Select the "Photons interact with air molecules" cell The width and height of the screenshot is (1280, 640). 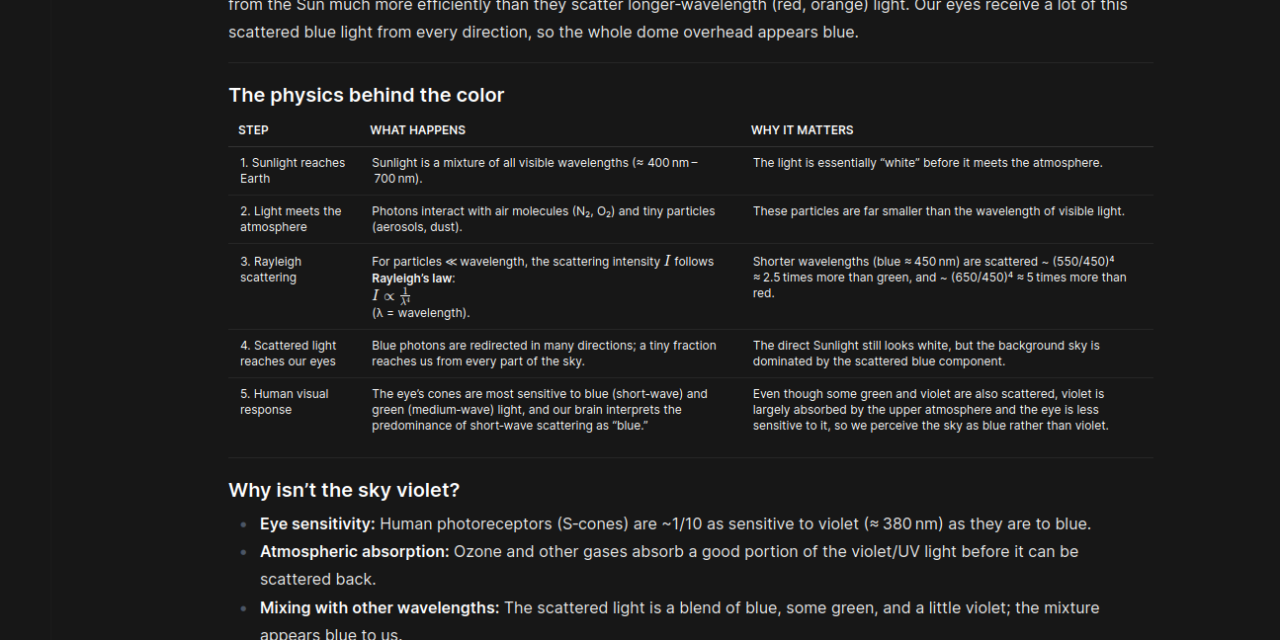click(x=543, y=219)
